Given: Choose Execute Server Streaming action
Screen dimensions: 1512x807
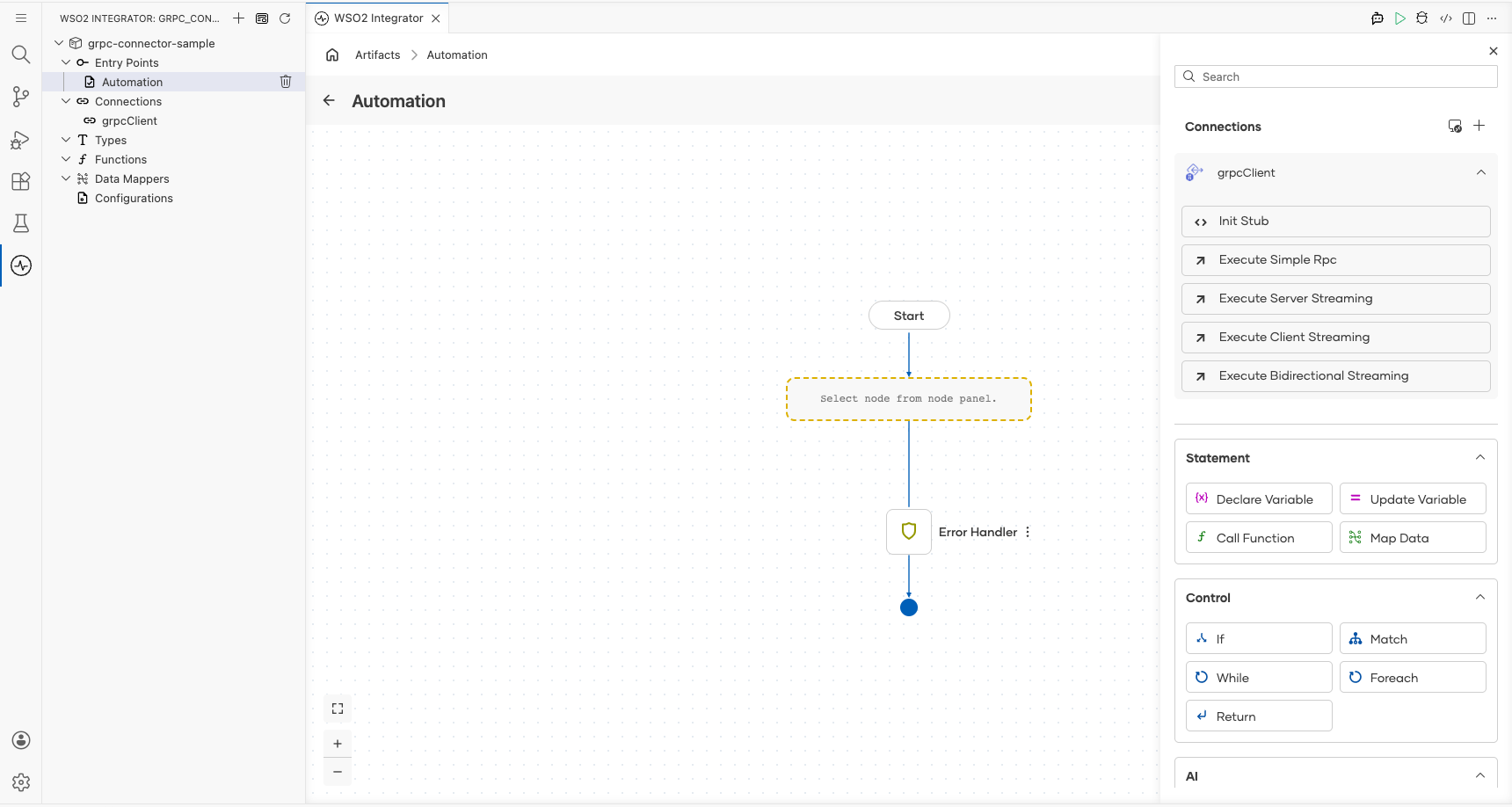Looking at the screenshot, I should click(x=1336, y=299).
